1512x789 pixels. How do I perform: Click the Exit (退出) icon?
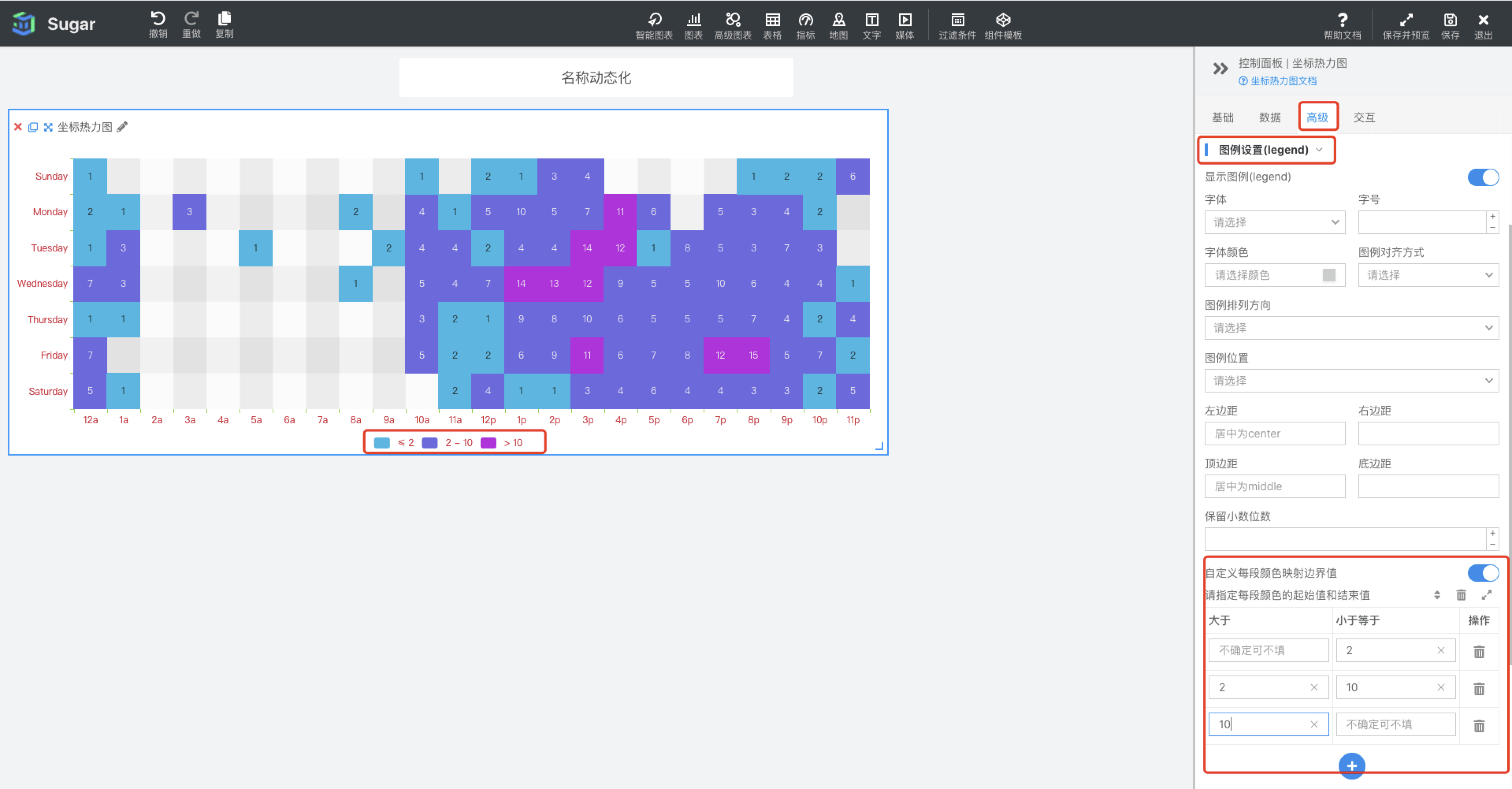(x=1483, y=26)
